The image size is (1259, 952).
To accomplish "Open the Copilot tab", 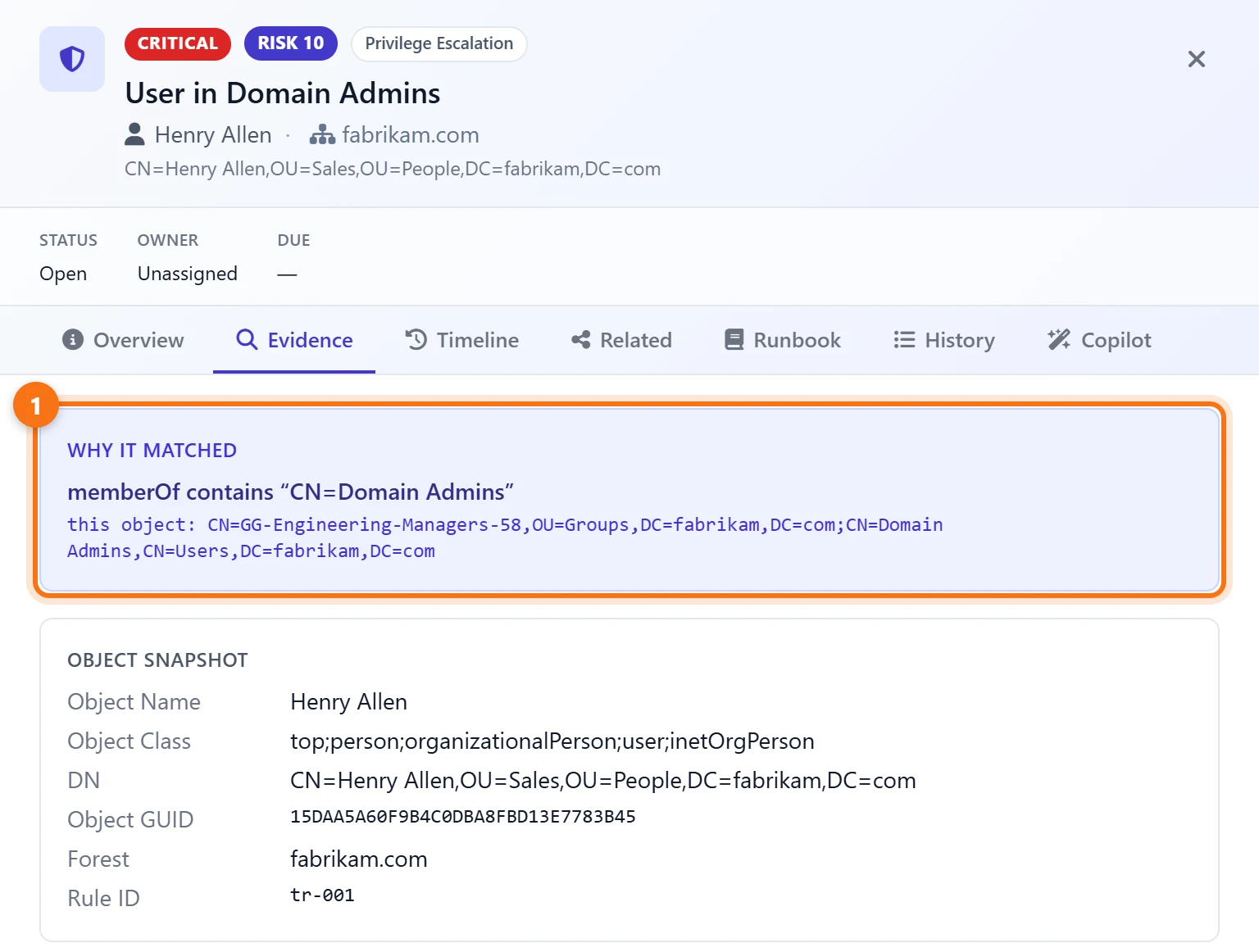I will pos(1099,340).
